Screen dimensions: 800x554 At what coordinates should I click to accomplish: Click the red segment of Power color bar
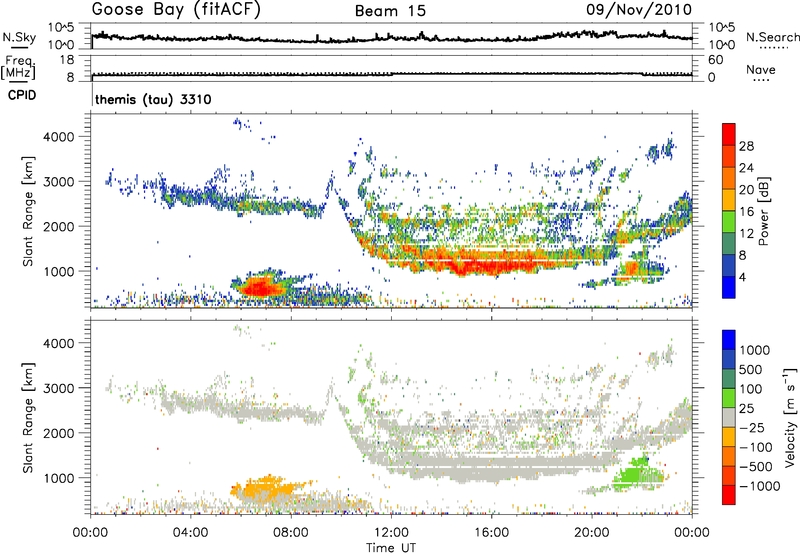pos(729,134)
